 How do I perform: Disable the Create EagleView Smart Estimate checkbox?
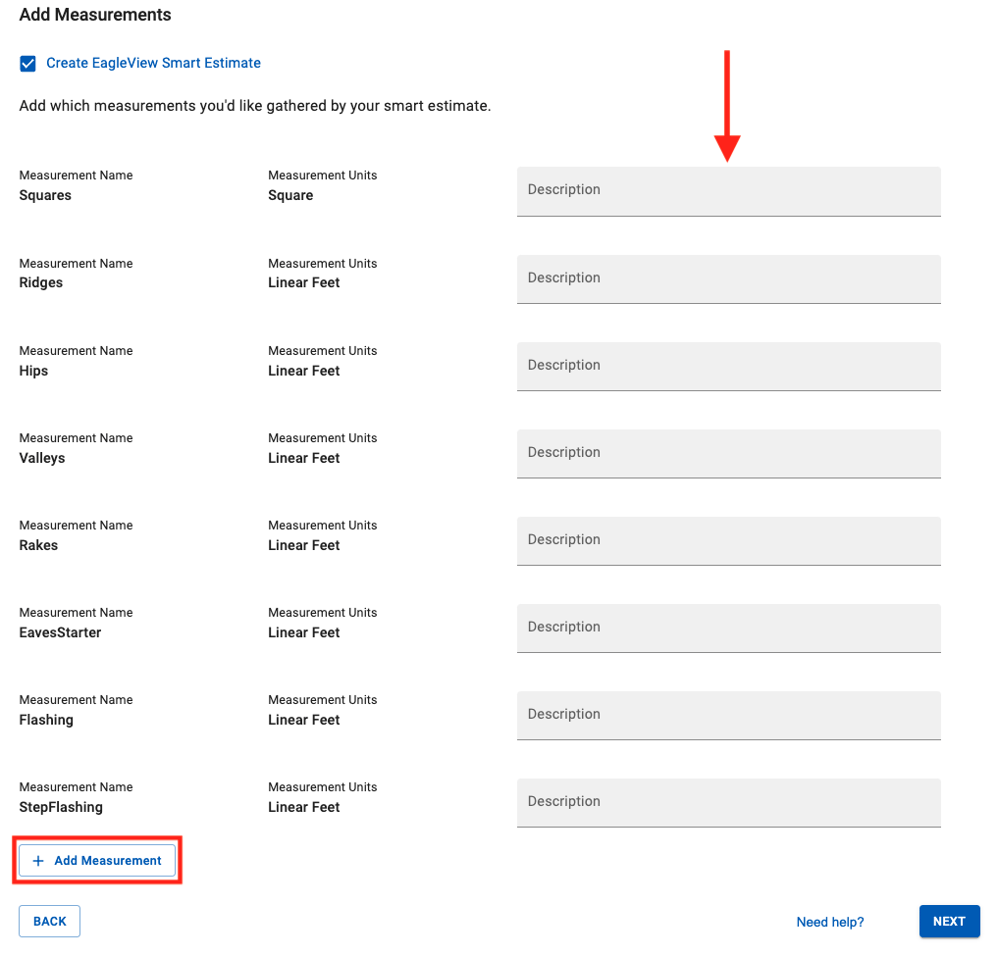point(28,63)
